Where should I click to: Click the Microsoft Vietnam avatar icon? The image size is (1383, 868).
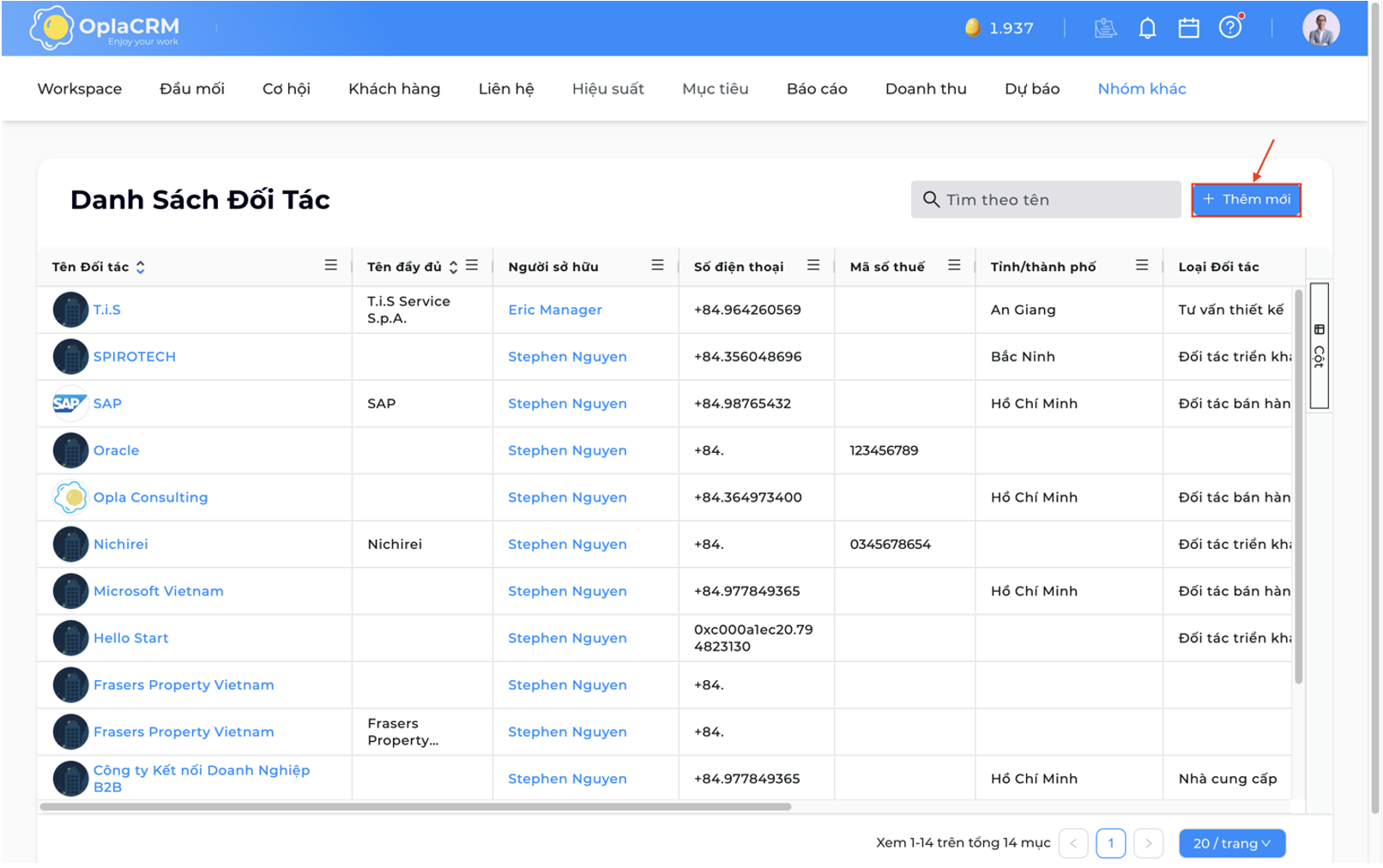(x=70, y=591)
